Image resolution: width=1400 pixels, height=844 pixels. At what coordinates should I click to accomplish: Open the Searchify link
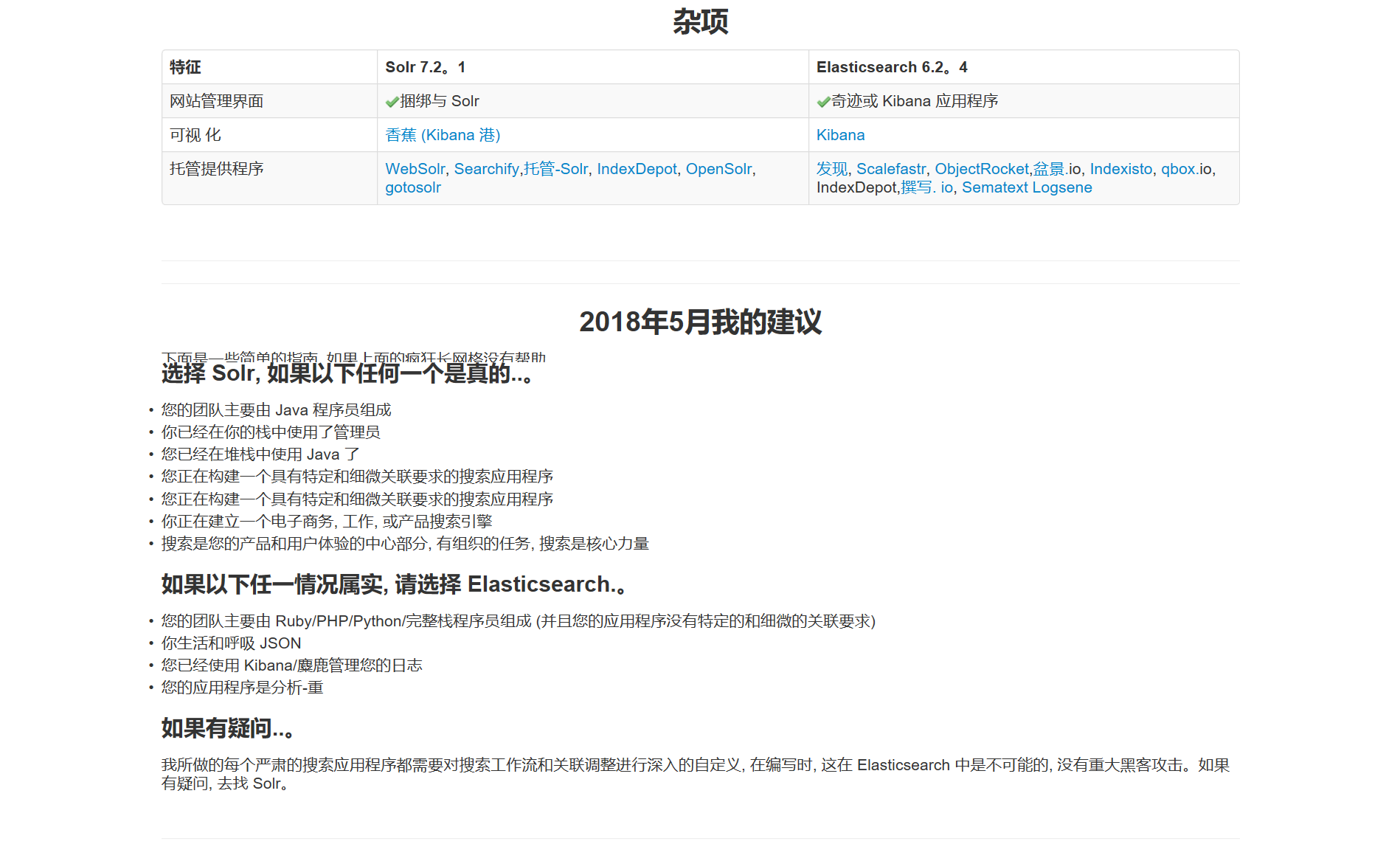[487, 169]
